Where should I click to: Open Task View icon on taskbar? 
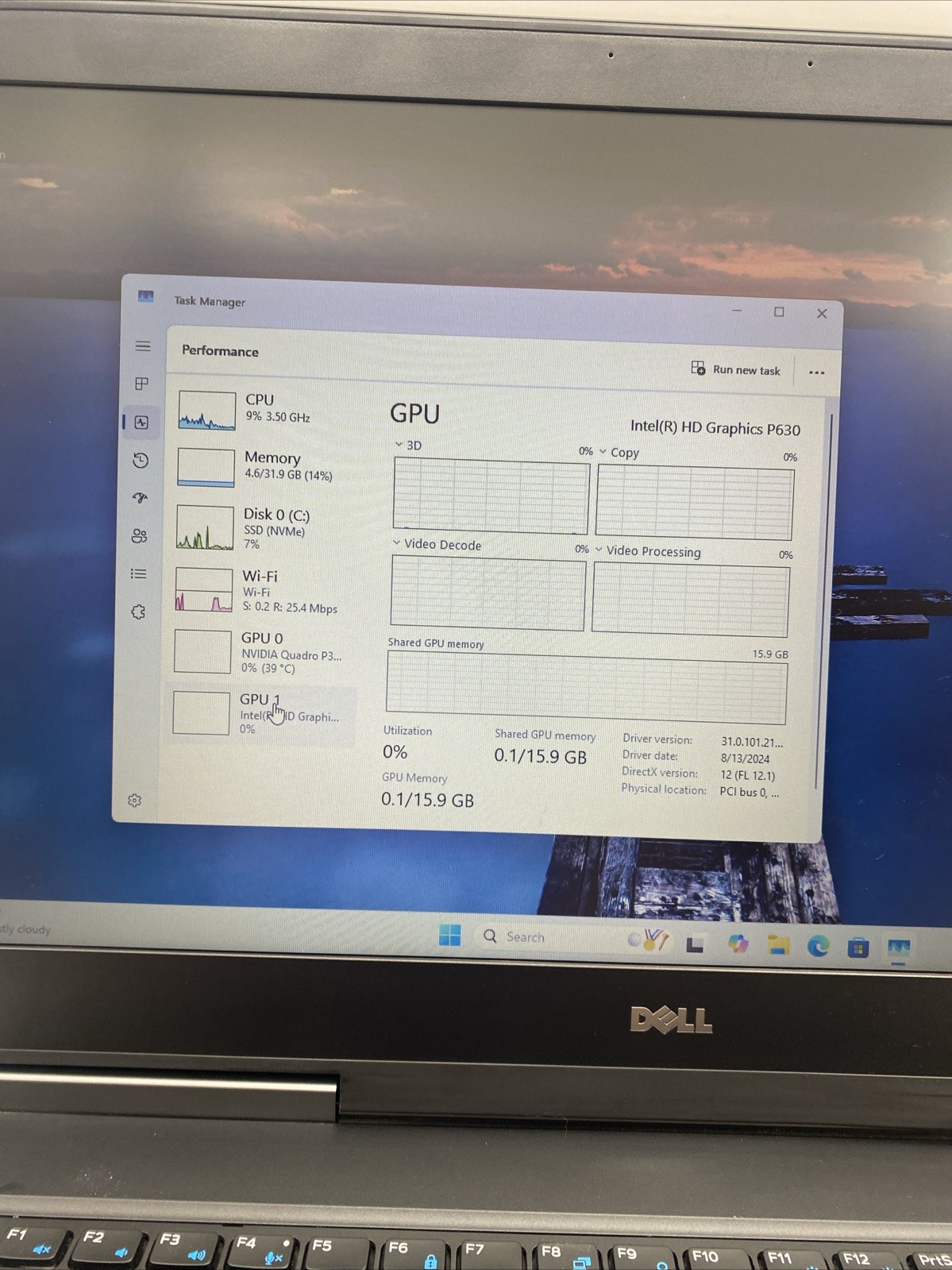[695, 944]
